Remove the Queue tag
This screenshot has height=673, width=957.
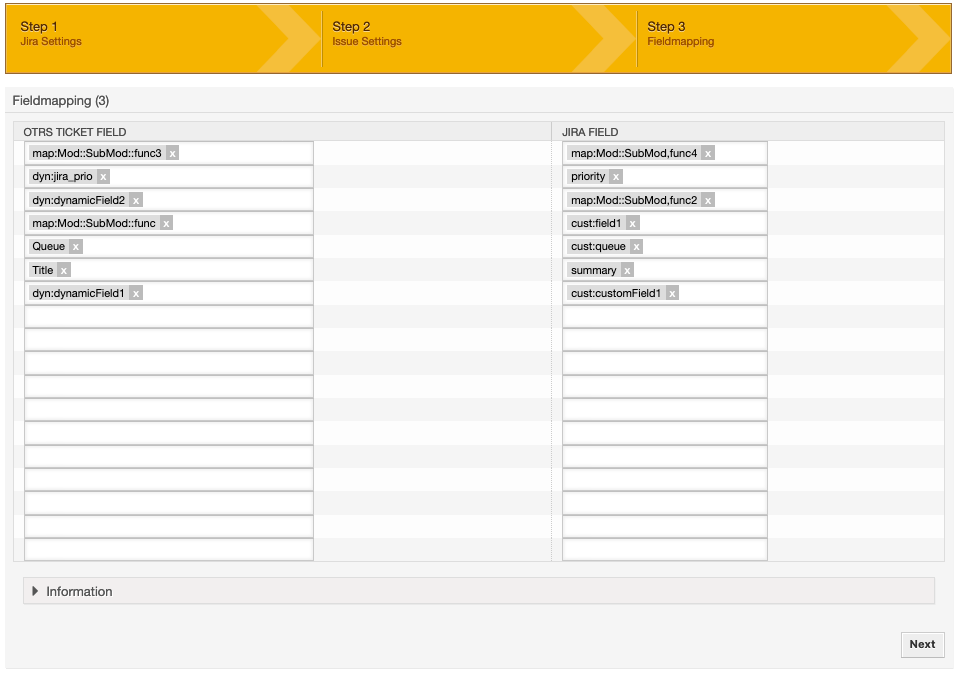76,247
